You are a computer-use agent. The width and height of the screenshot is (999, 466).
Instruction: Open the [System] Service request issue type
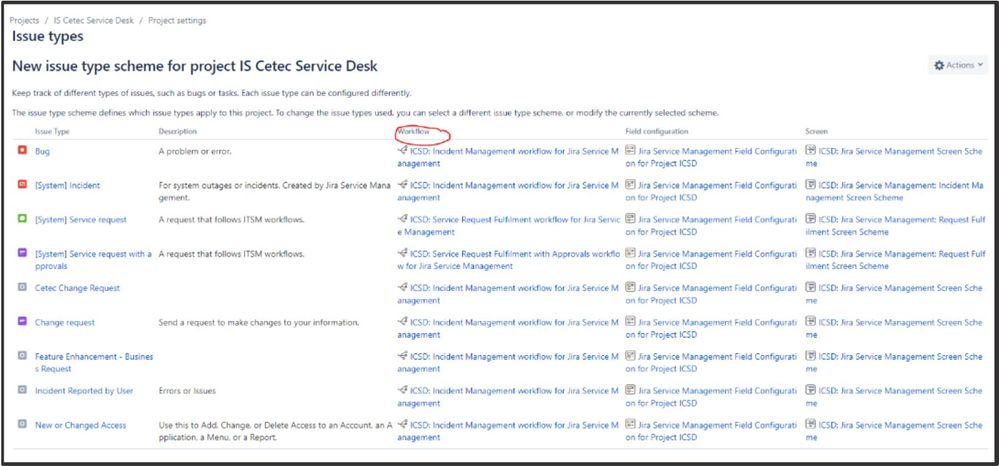click(81, 219)
